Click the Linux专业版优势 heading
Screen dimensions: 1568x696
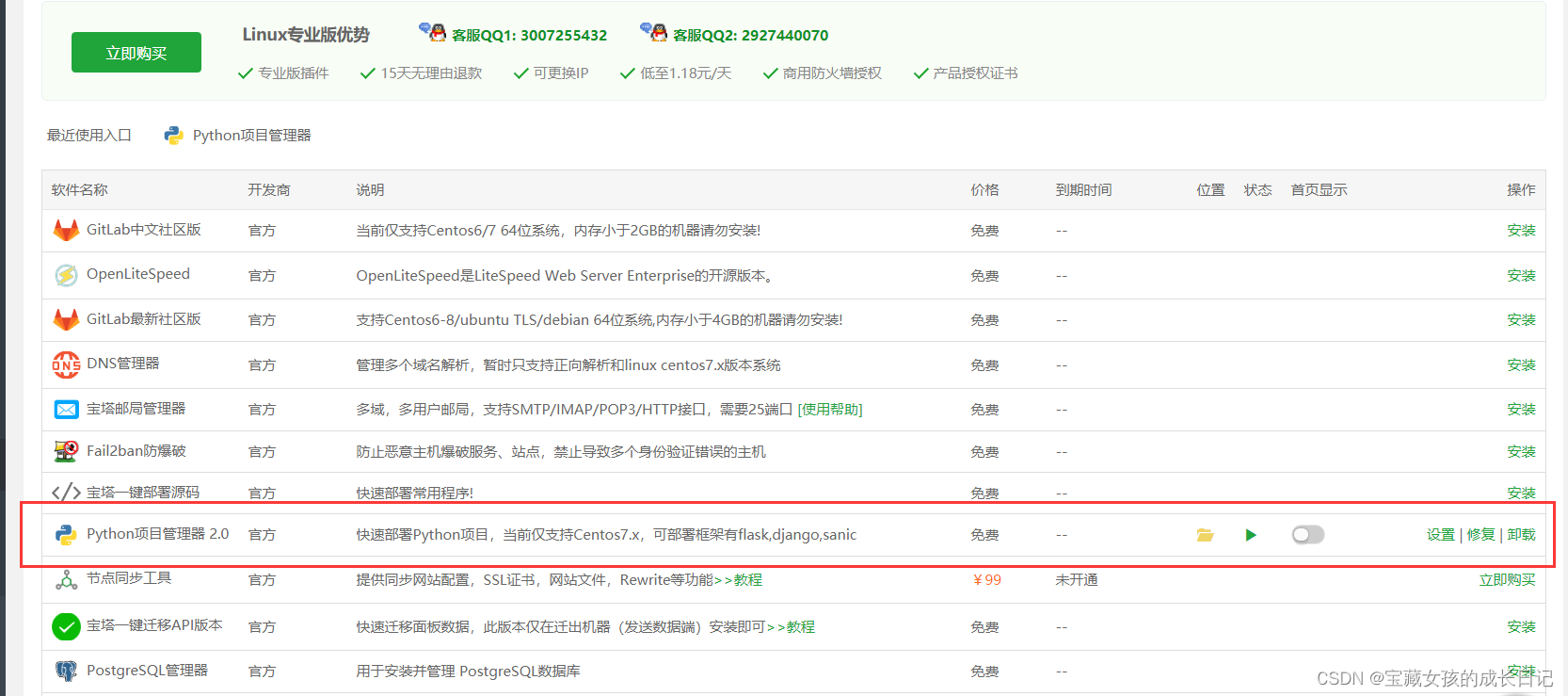coord(306,35)
